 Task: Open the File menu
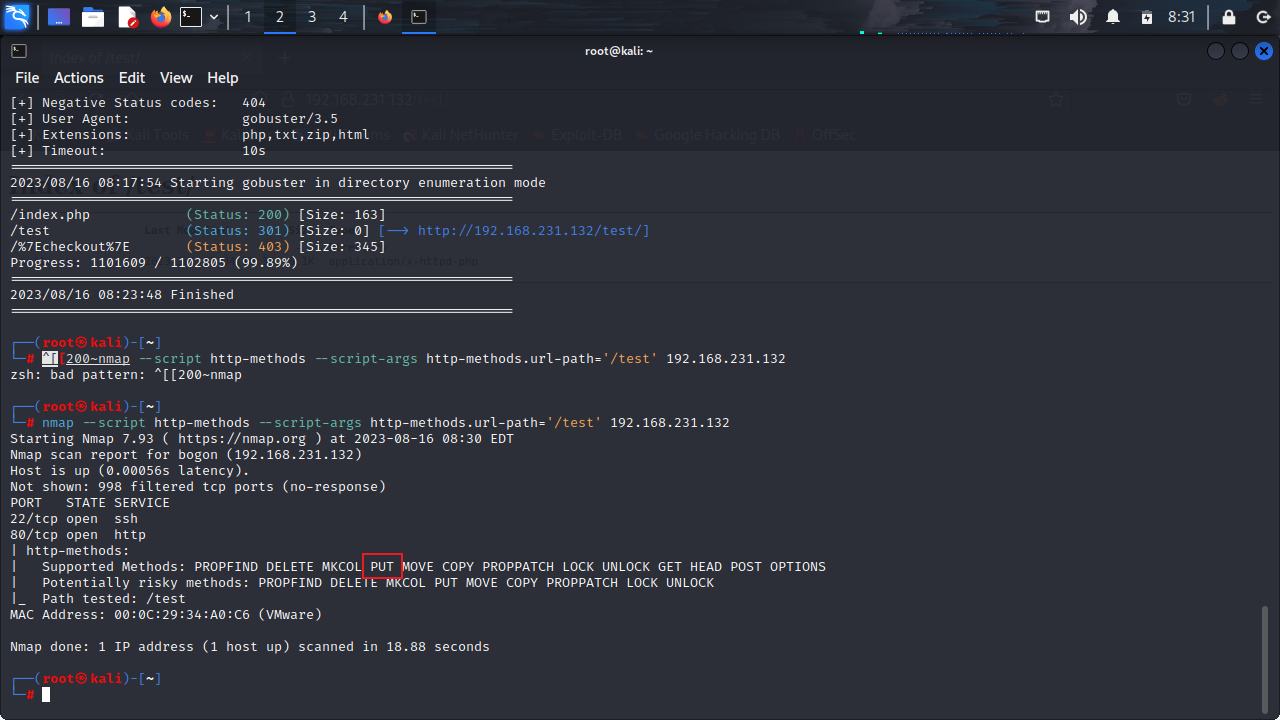27,78
